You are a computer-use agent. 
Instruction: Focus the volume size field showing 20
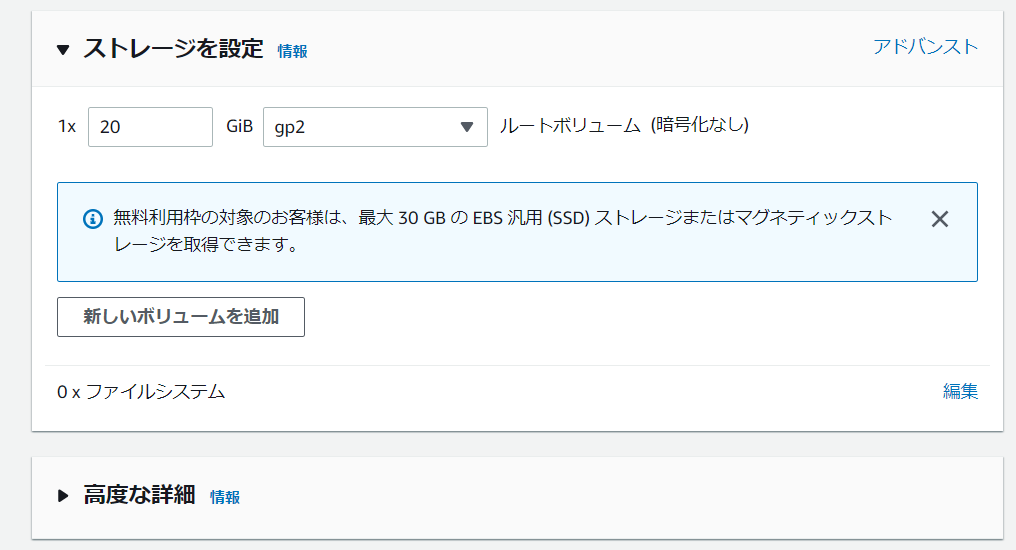(x=150, y=127)
